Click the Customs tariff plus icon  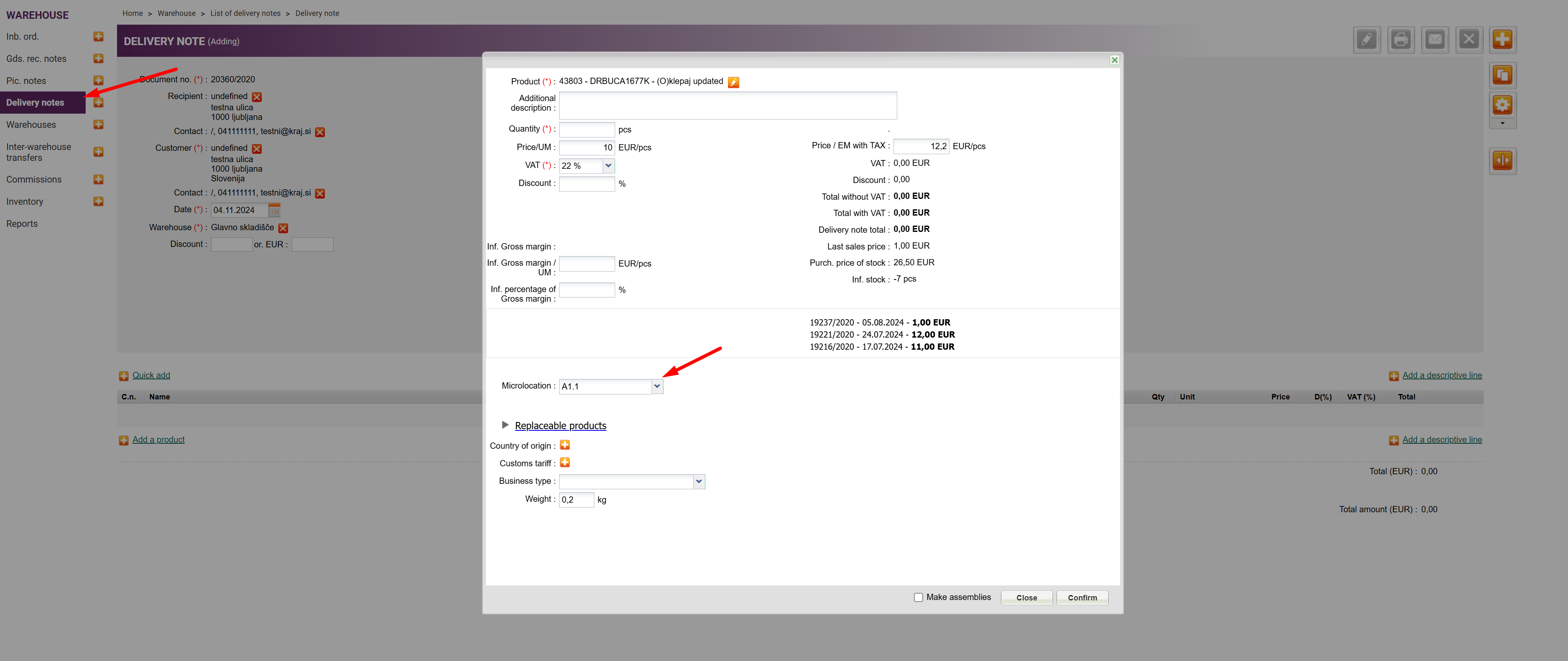click(x=565, y=463)
